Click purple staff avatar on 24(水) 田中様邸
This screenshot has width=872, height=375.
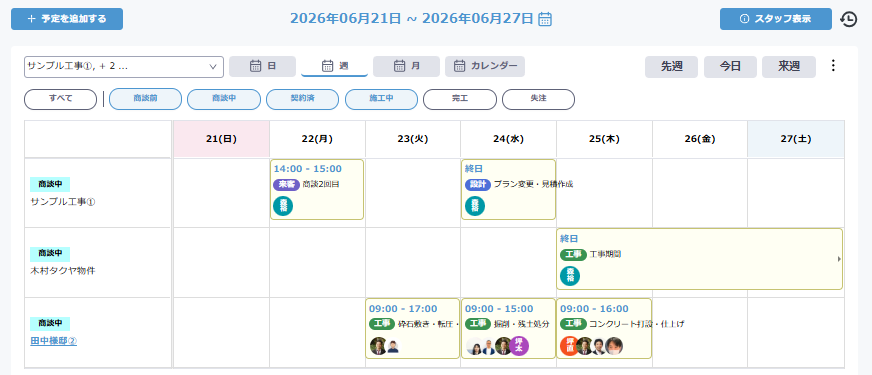point(519,346)
